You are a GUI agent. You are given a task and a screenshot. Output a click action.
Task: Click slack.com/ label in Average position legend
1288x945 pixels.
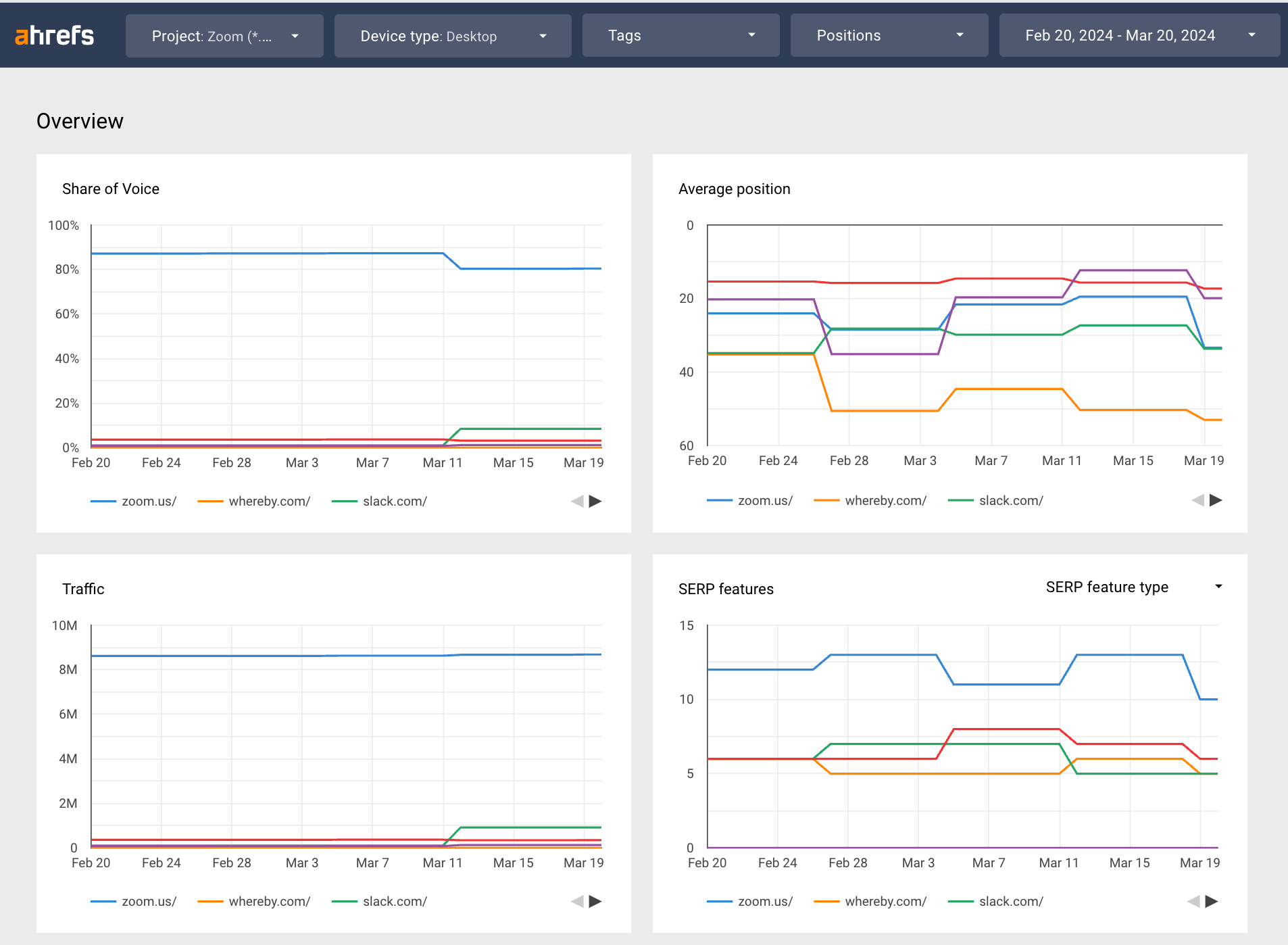[x=1012, y=500]
